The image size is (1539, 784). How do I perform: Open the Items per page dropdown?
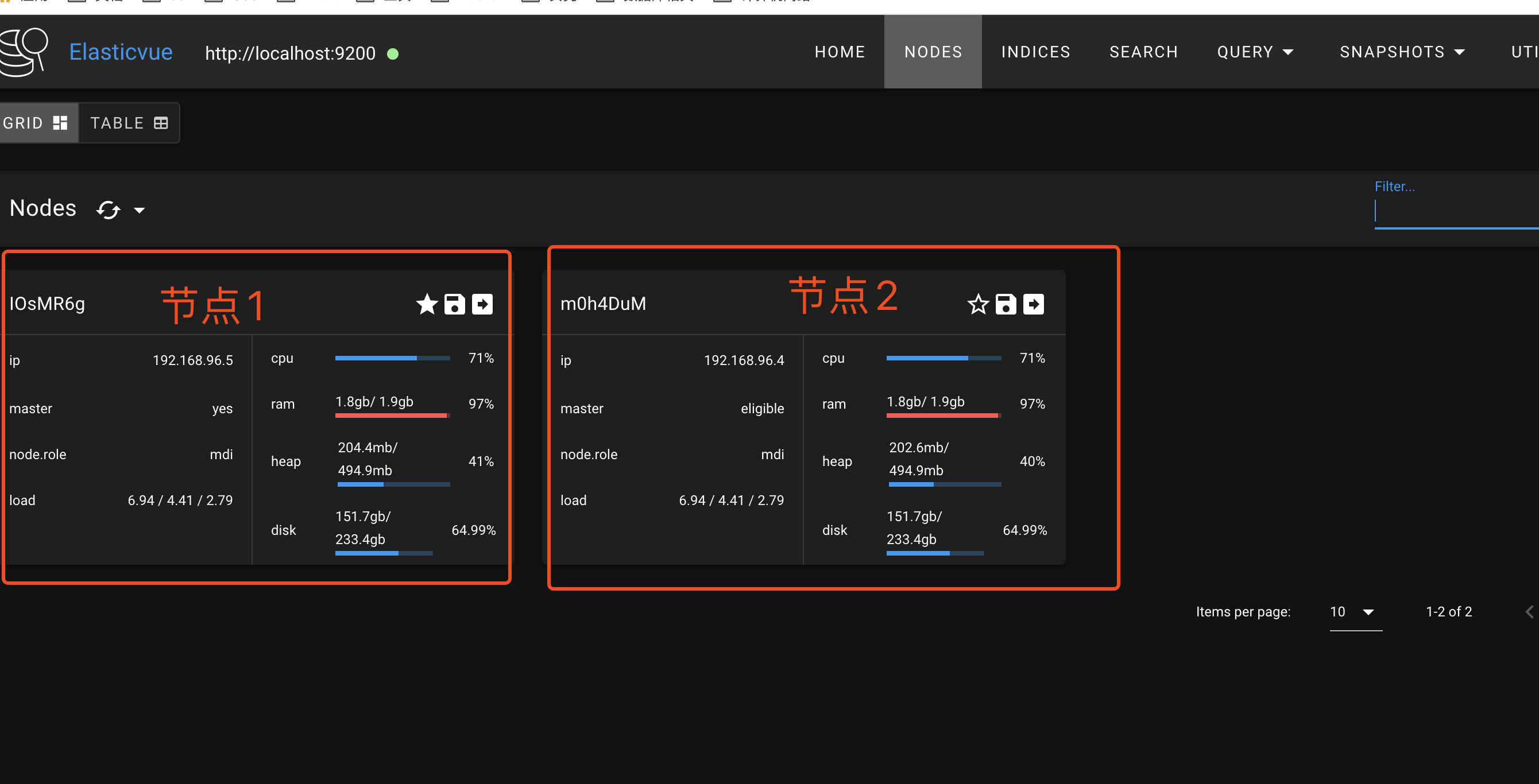coord(1355,612)
